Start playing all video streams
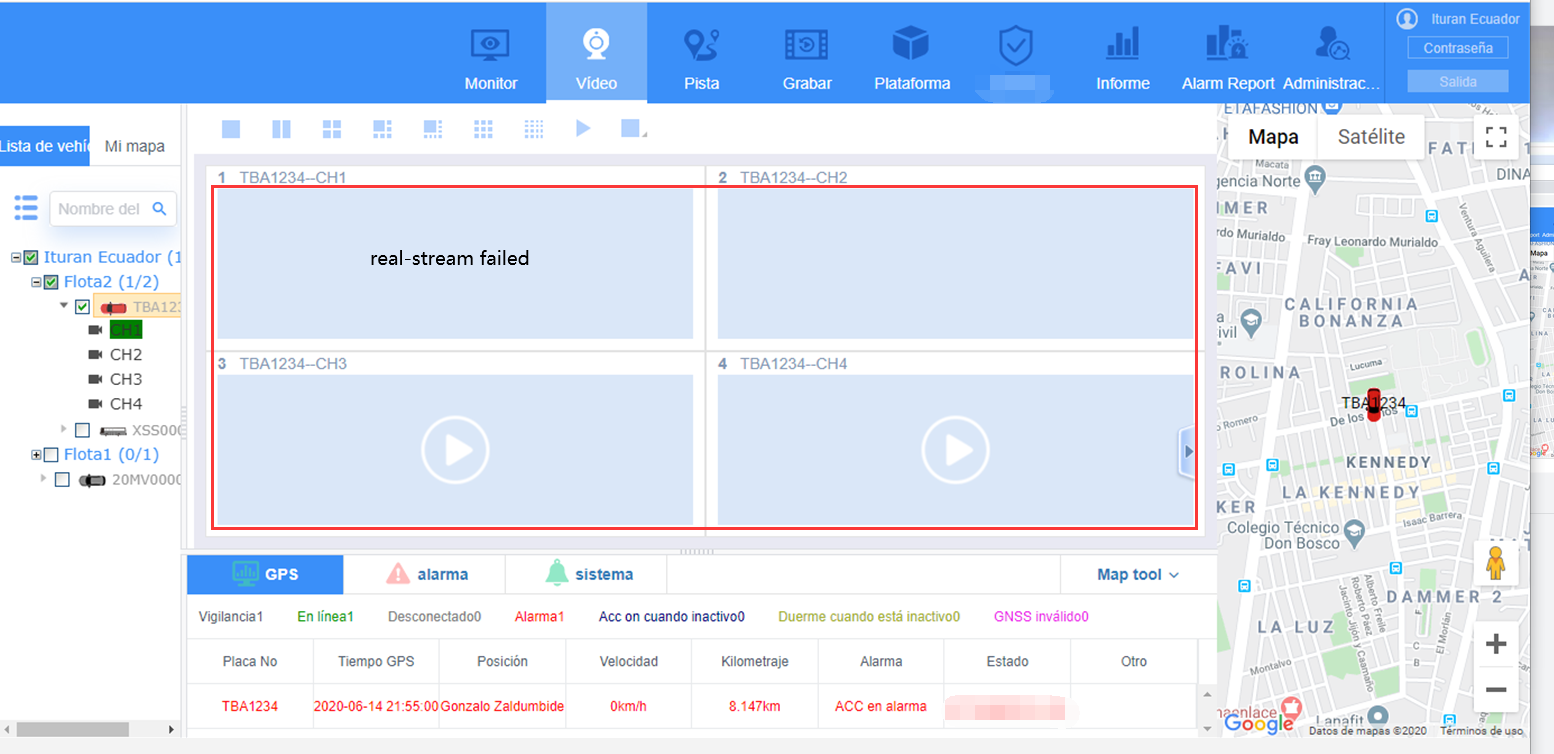 [x=584, y=128]
